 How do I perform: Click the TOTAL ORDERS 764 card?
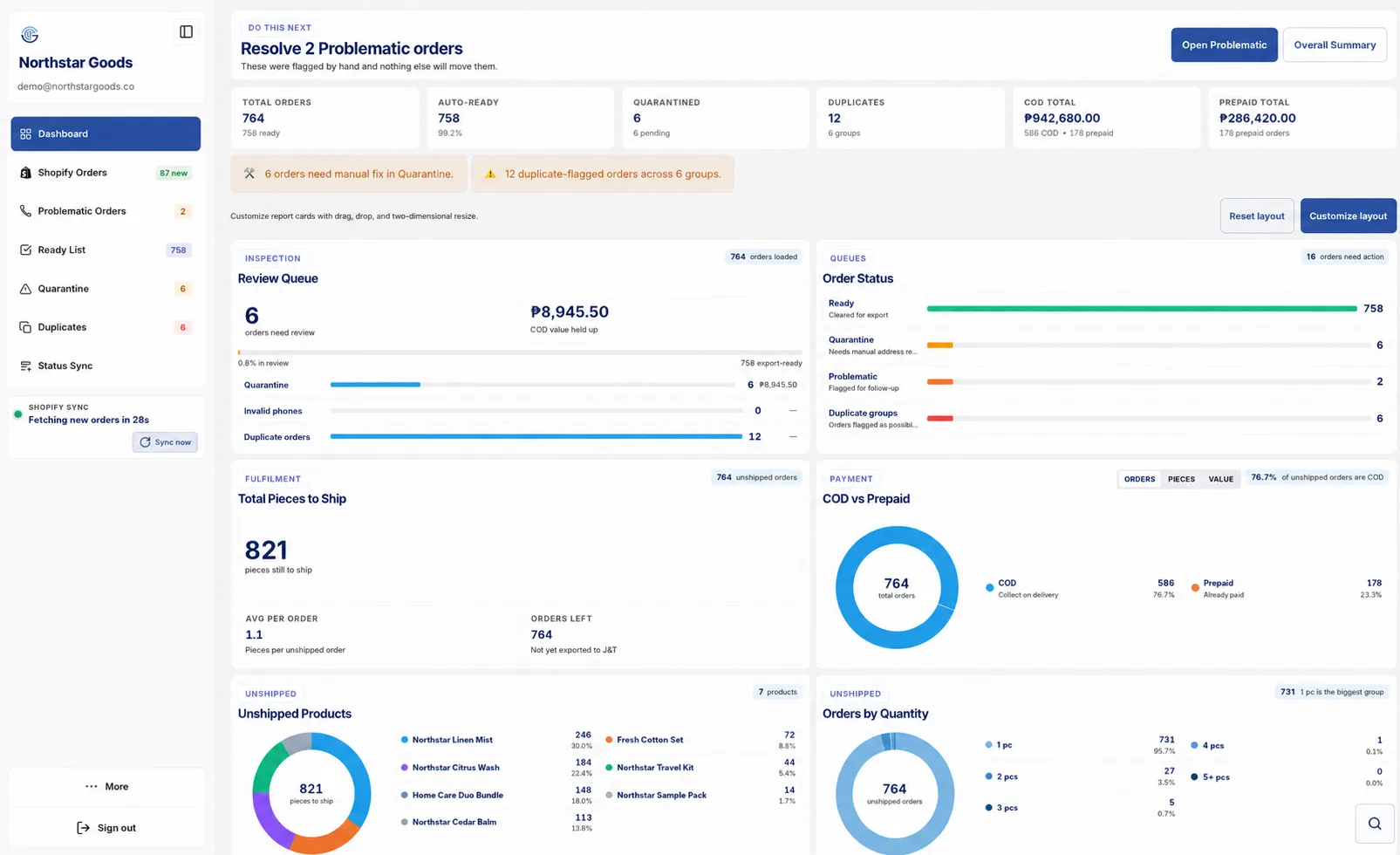click(324, 118)
